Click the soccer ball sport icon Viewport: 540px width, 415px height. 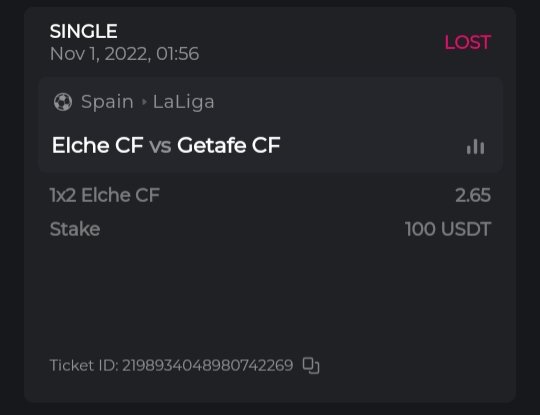pos(63,102)
